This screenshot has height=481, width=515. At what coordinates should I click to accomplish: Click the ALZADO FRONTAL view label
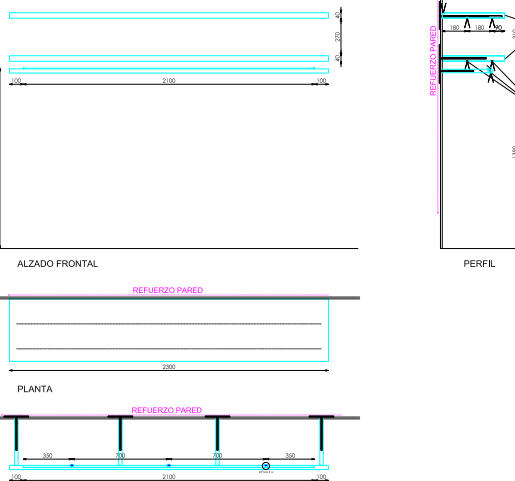tap(57, 264)
